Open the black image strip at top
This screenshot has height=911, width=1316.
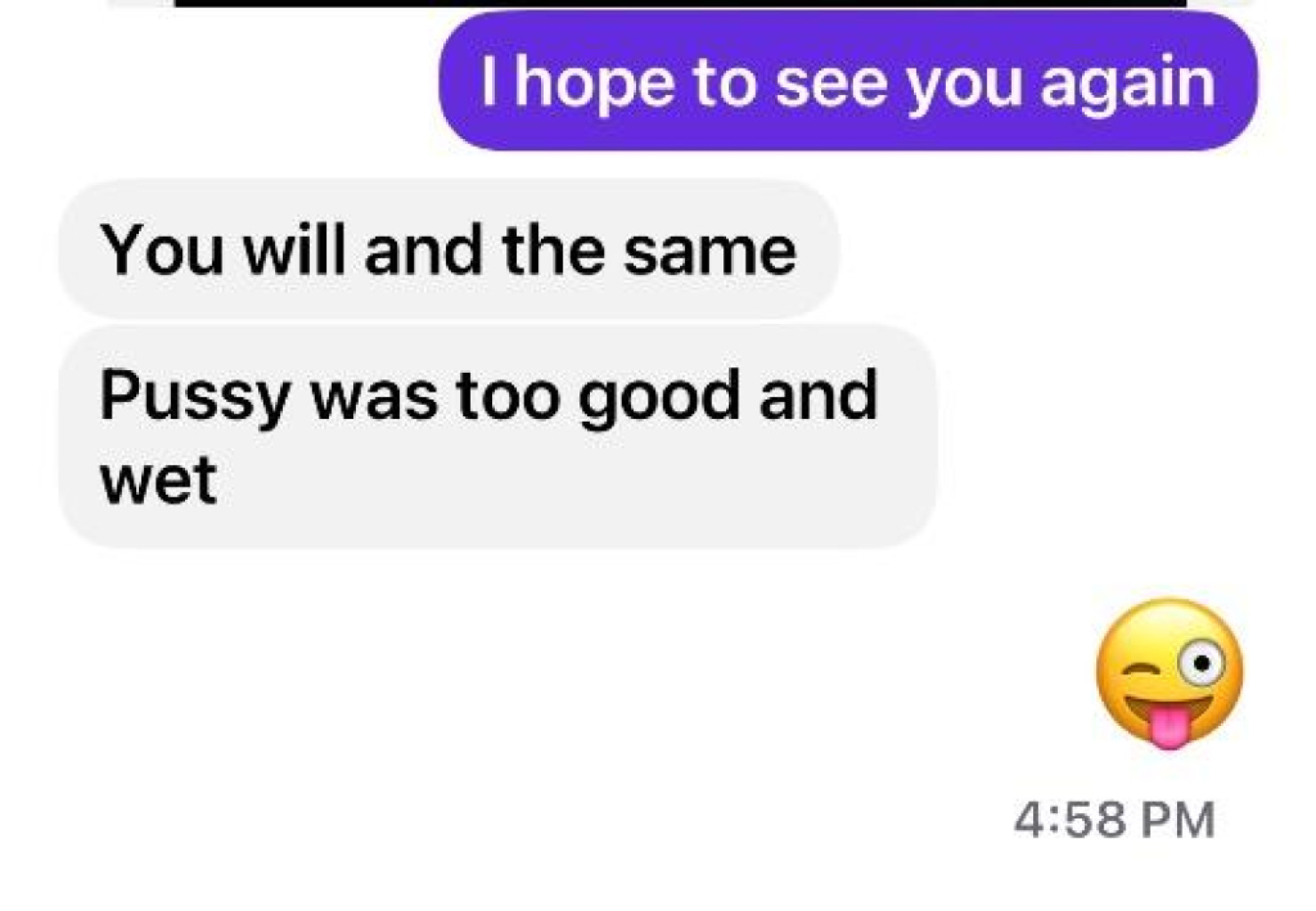coord(681,4)
